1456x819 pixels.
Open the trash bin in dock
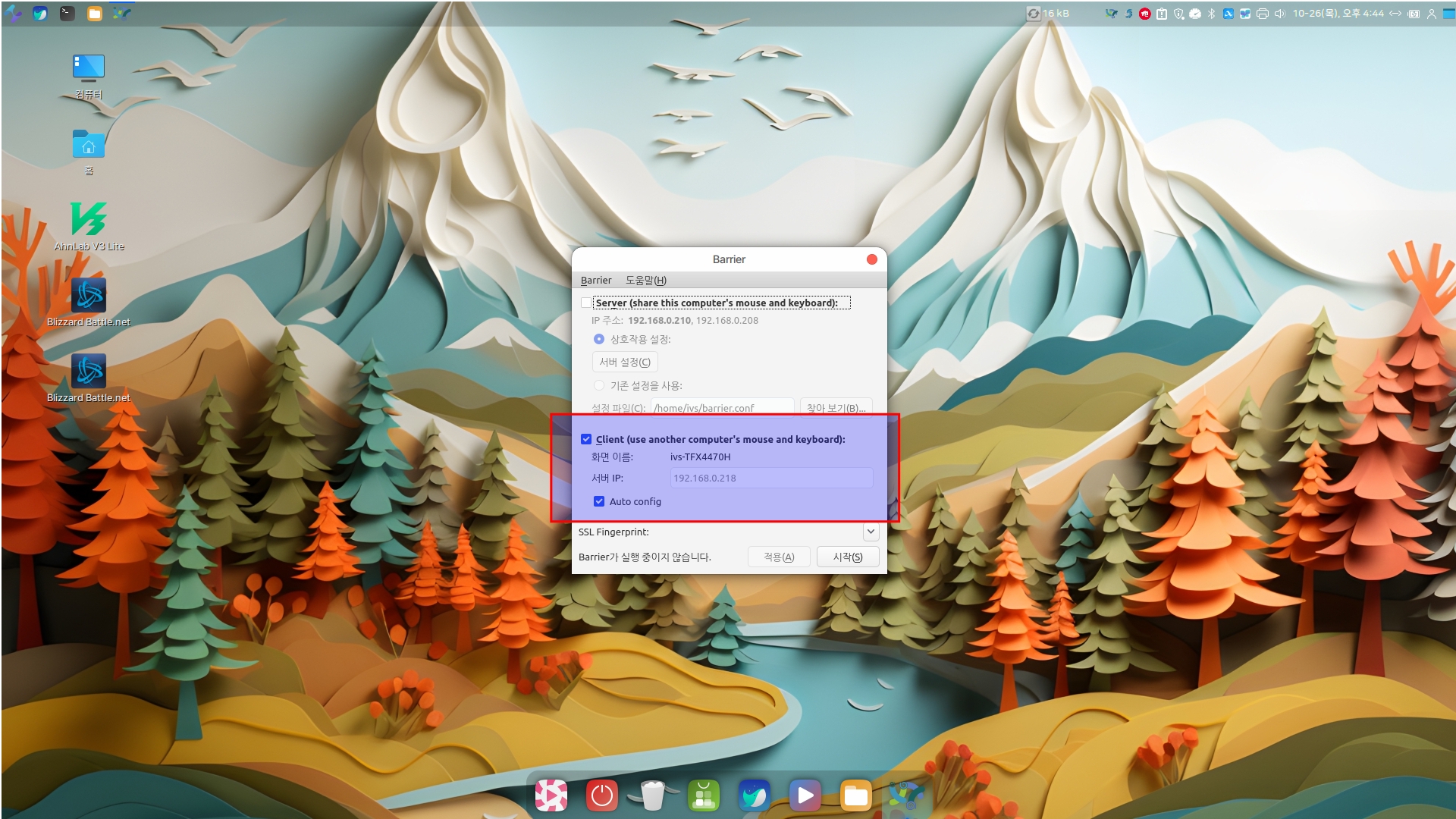[652, 795]
